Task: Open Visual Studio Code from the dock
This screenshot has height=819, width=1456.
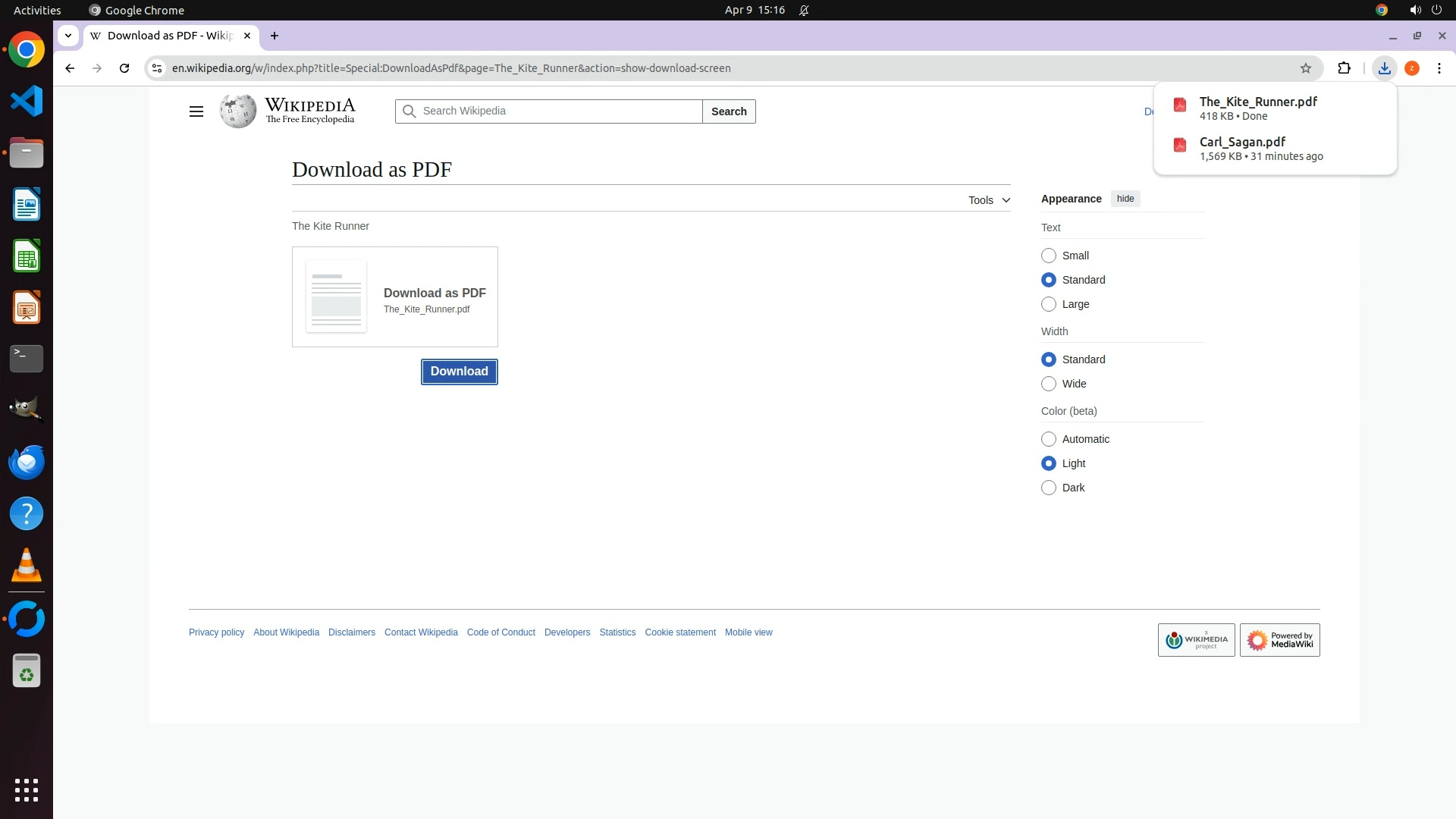Action: (27, 102)
